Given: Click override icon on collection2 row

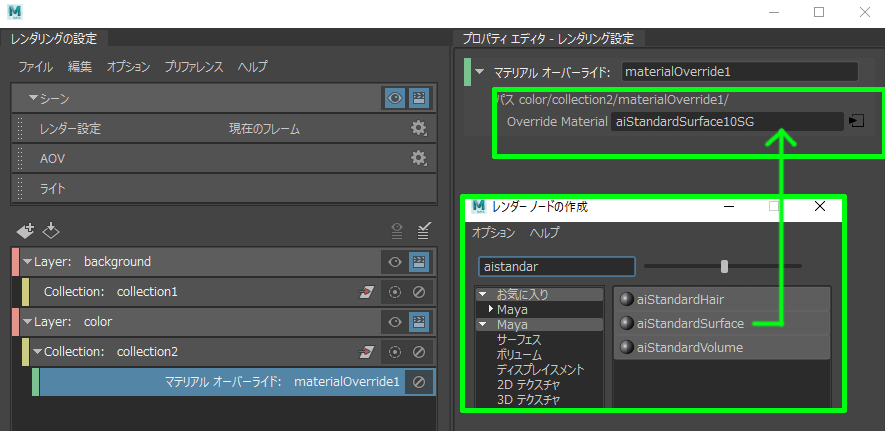Looking at the screenshot, I should tap(367, 353).
